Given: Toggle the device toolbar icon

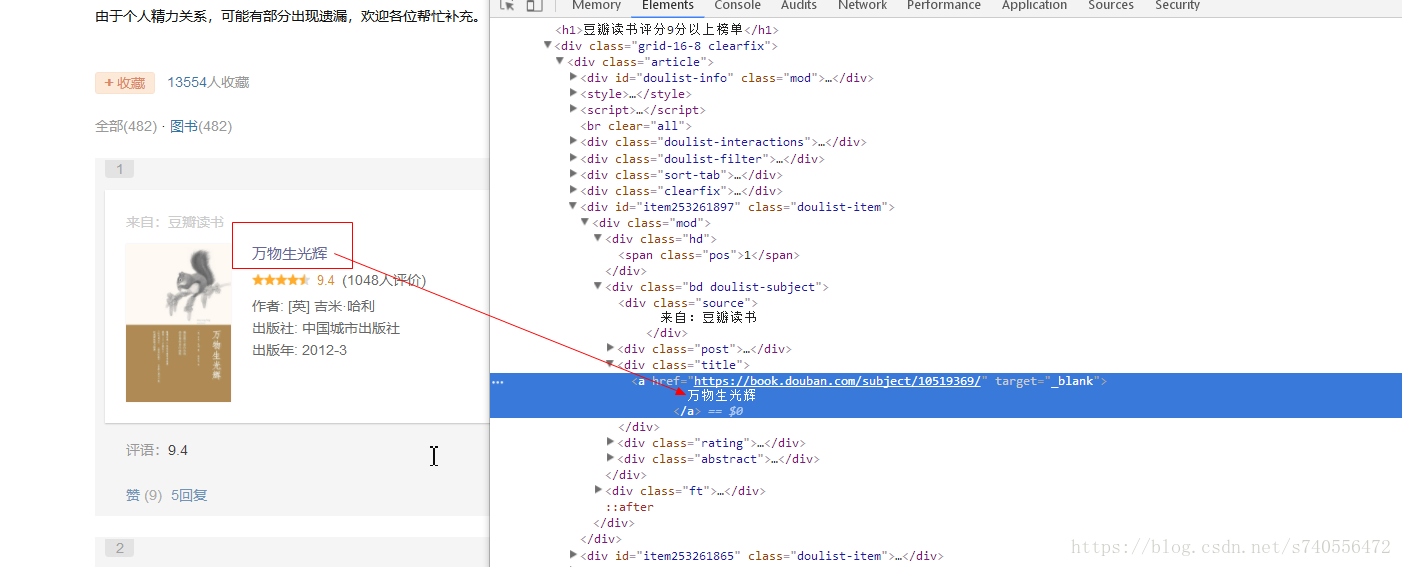Looking at the screenshot, I should 534,5.
